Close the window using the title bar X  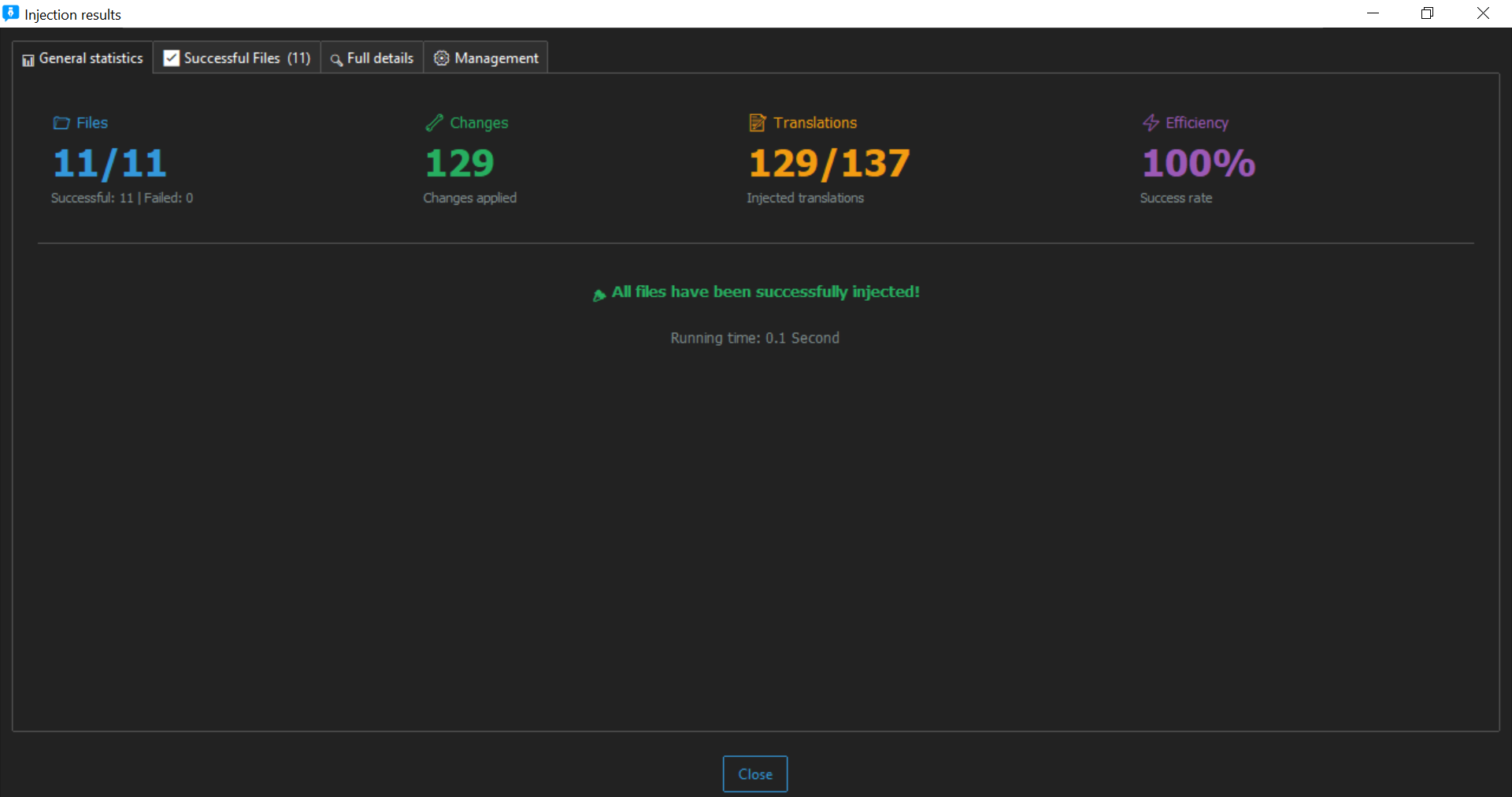click(x=1483, y=13)
